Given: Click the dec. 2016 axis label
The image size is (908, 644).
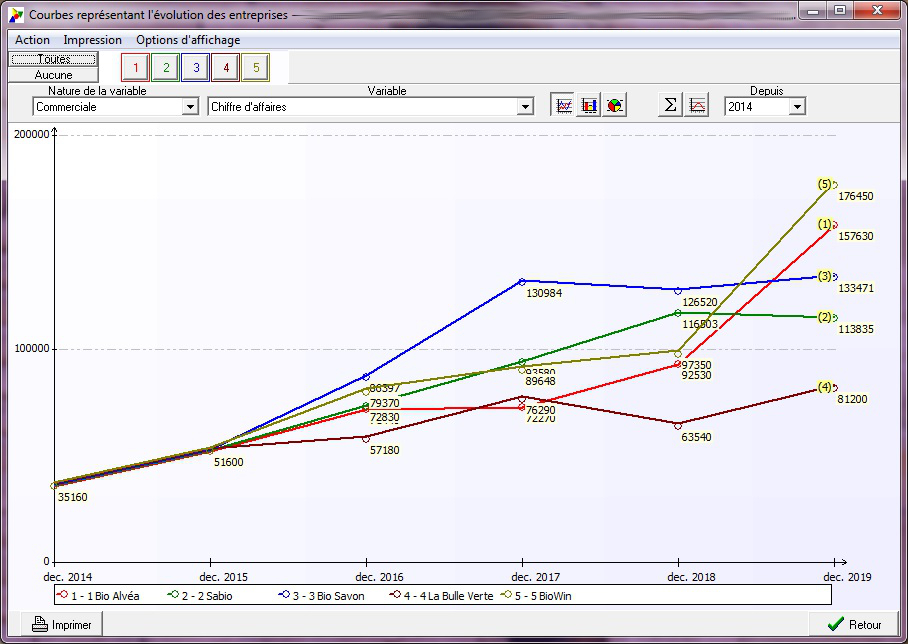Looking at the screenshot, I should [x=379, y=577].
